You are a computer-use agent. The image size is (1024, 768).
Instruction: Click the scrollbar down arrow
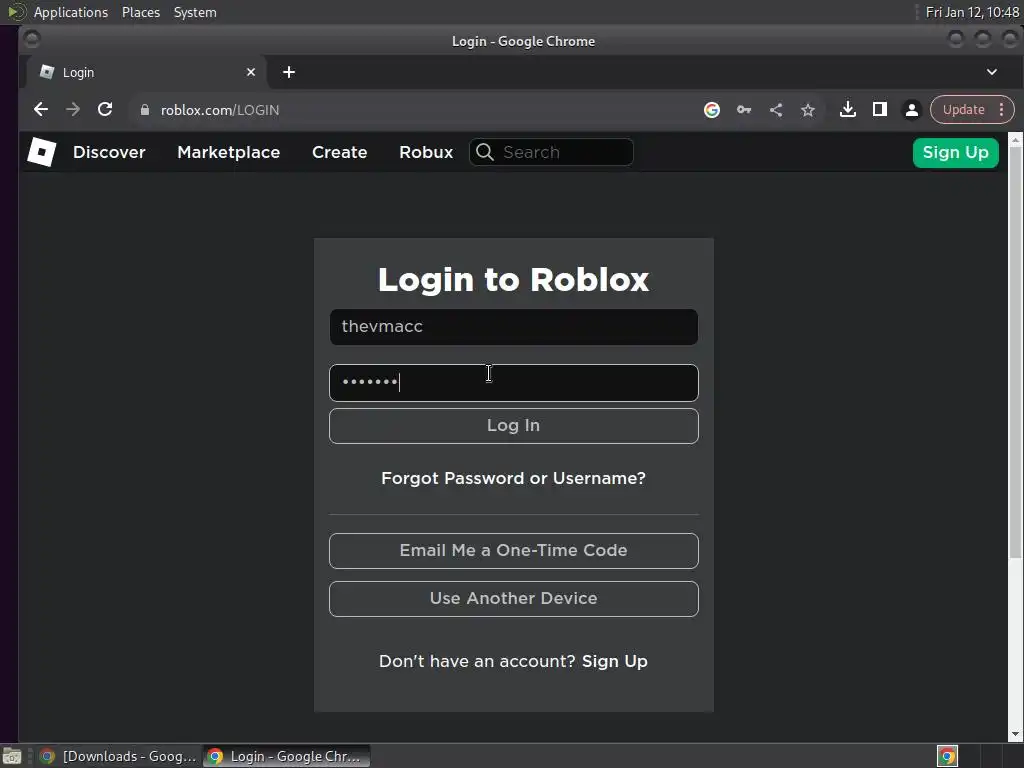pyautogui.click(x=1016, y=735)
